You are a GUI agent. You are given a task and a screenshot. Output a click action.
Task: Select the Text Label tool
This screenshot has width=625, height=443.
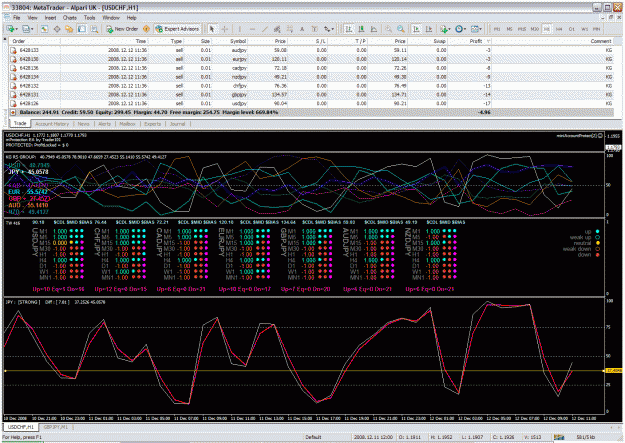[314, 29]
